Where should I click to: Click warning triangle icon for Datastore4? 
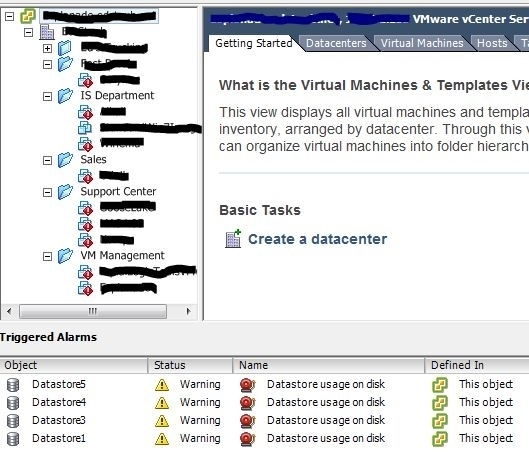point(162,403)
